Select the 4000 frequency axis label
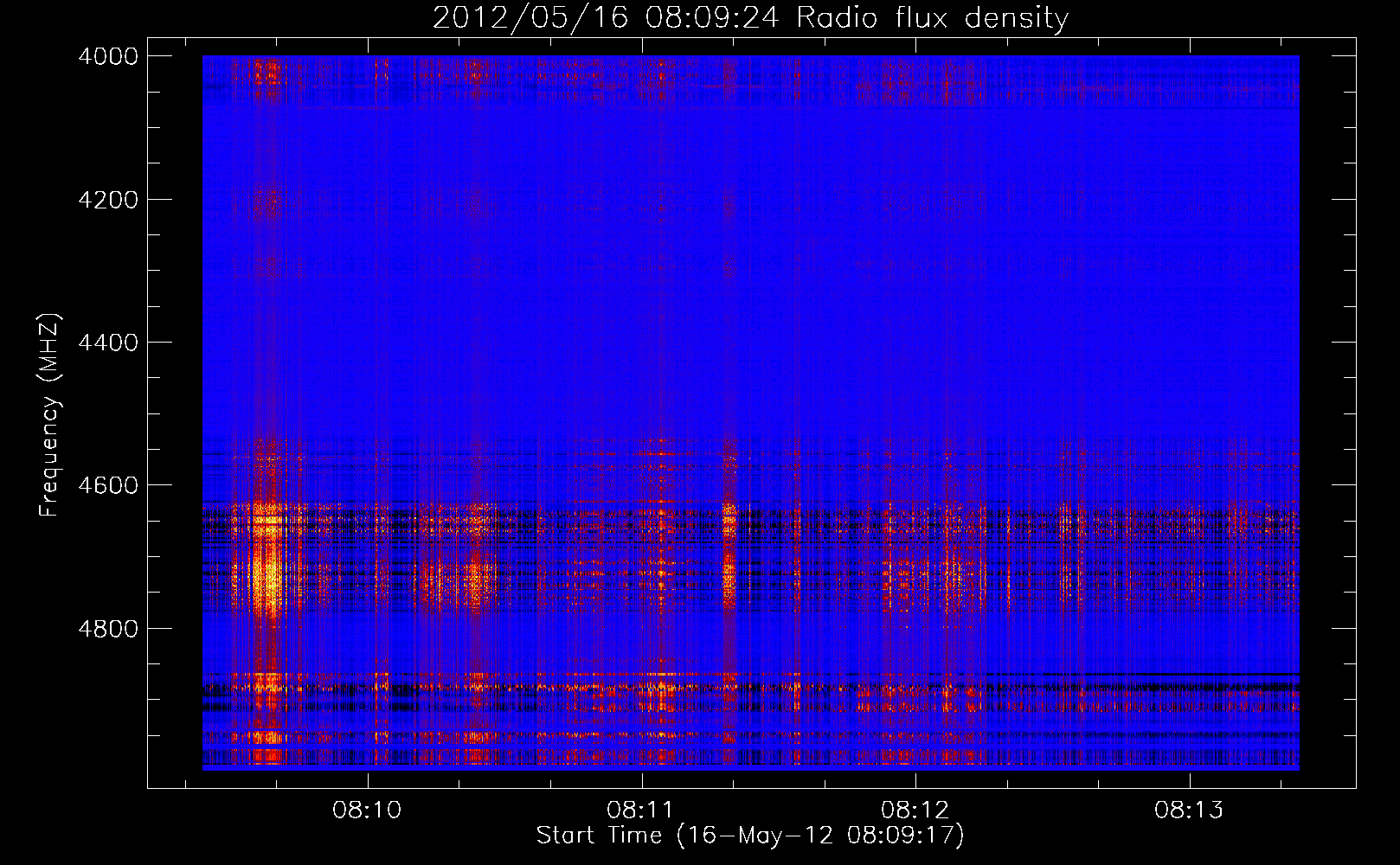 coord(108,56)
